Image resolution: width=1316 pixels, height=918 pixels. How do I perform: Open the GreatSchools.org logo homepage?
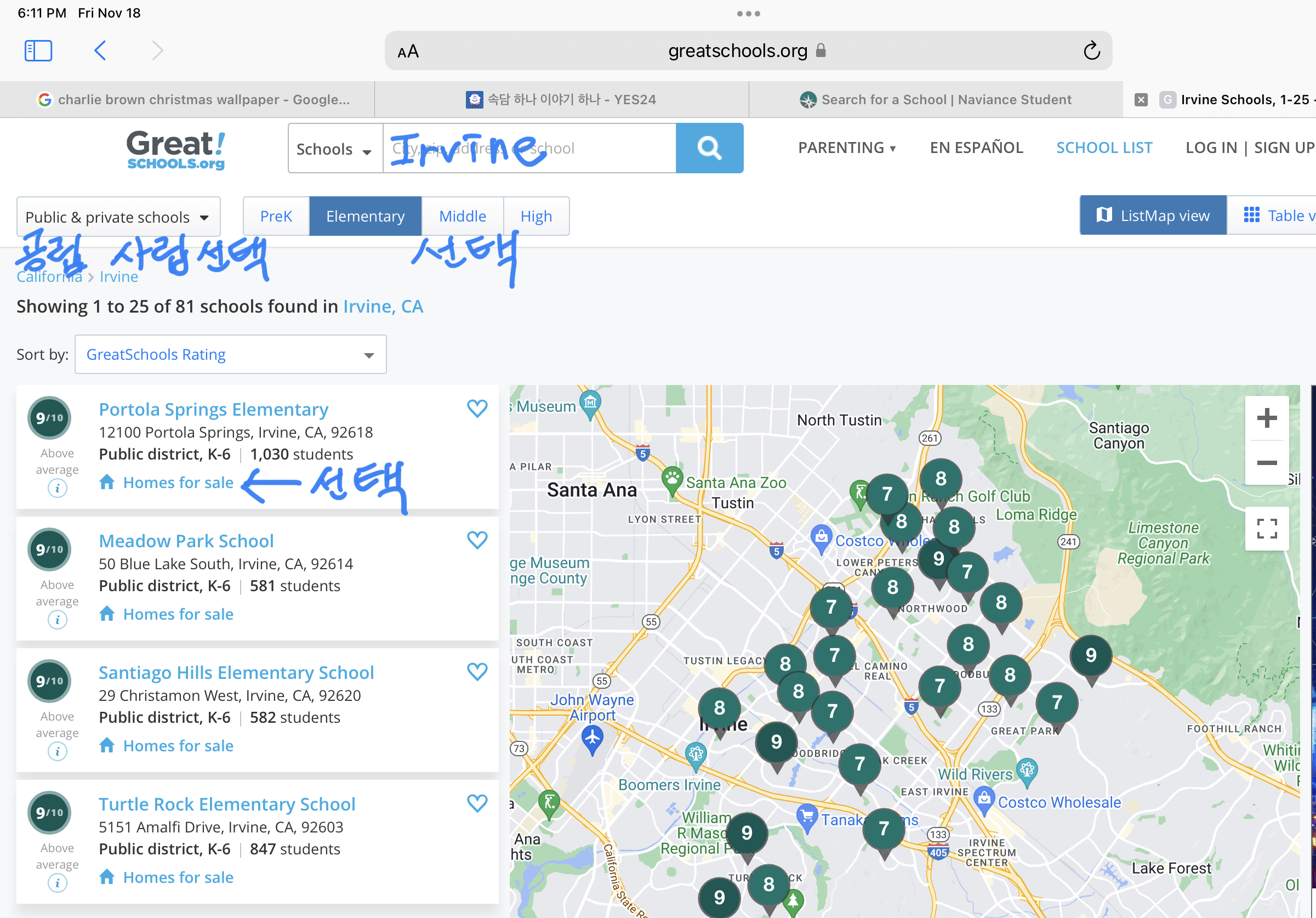point(175,150)
